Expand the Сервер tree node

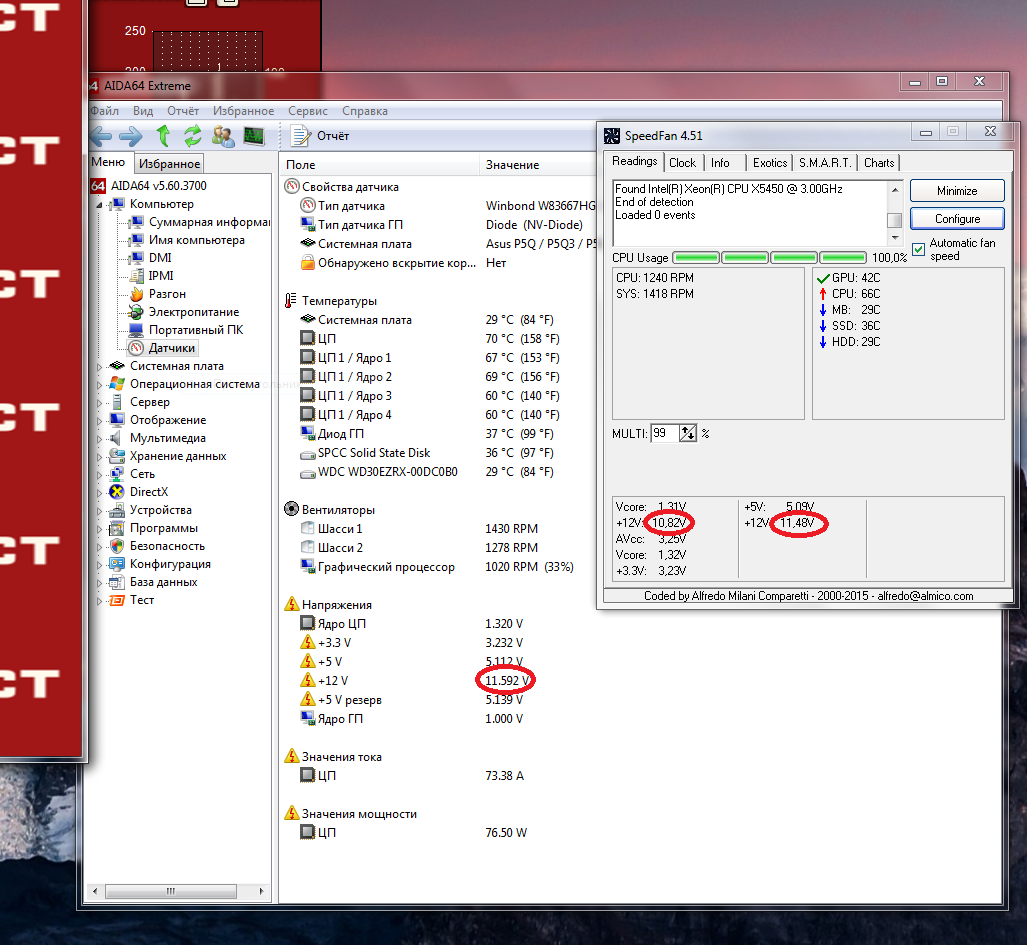(x=100, y=403)
